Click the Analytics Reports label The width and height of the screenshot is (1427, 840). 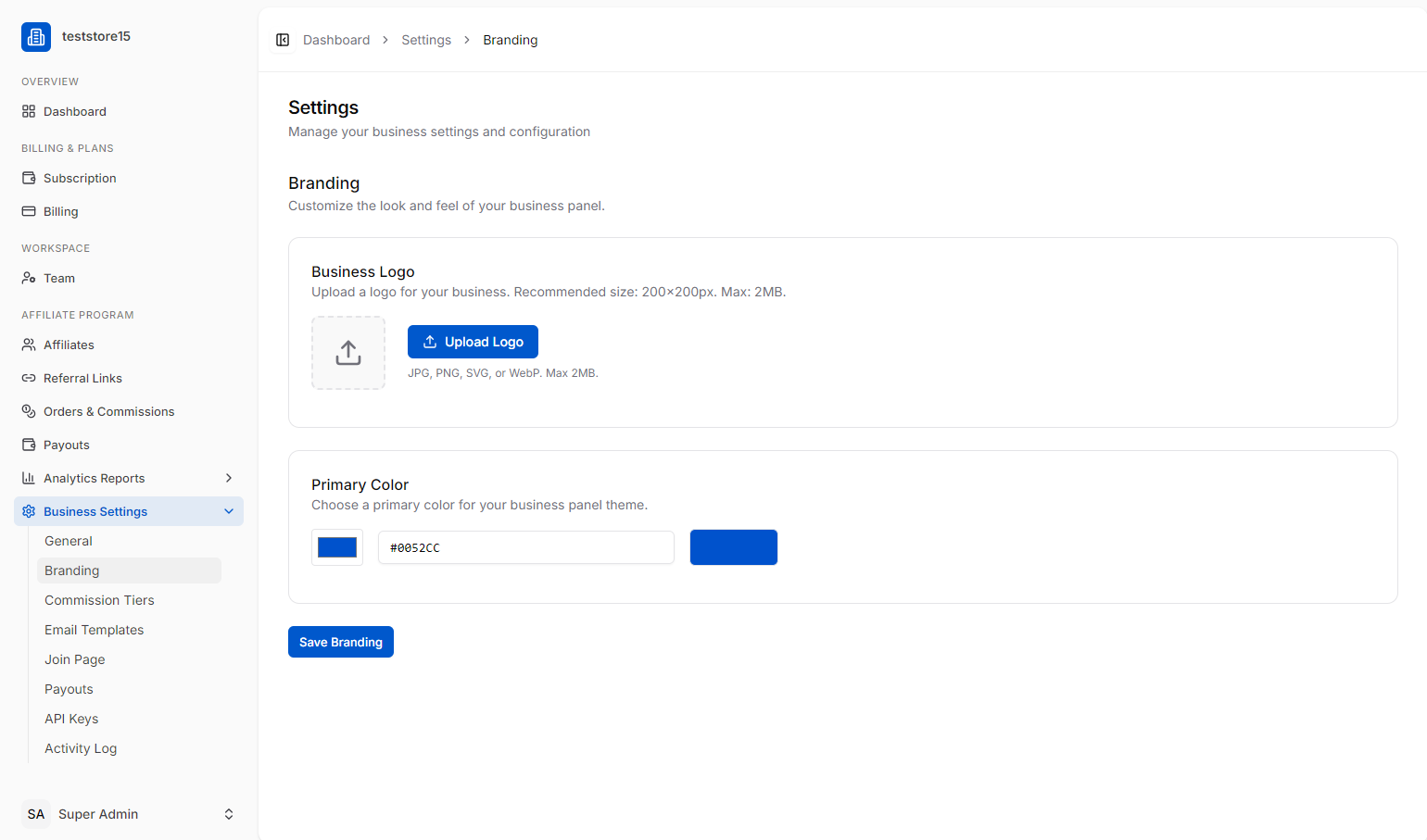pyautogui.click(x=95, y=478)
